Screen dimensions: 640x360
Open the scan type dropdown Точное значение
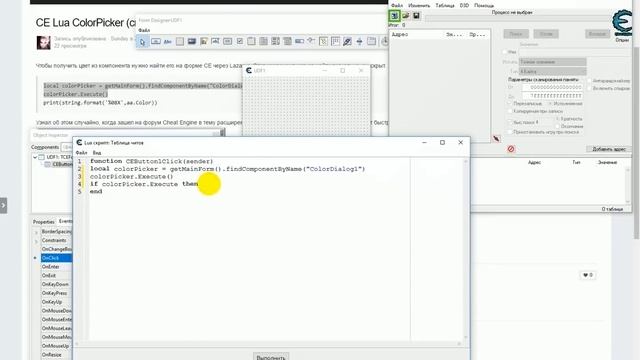(552, 62)
